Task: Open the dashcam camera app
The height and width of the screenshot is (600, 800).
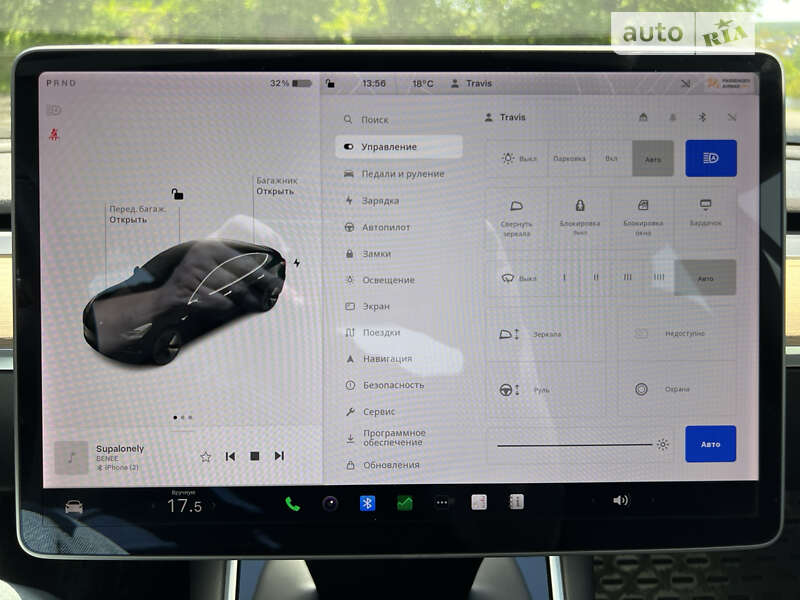Action: pyautogui.click(x=330, y=503)
